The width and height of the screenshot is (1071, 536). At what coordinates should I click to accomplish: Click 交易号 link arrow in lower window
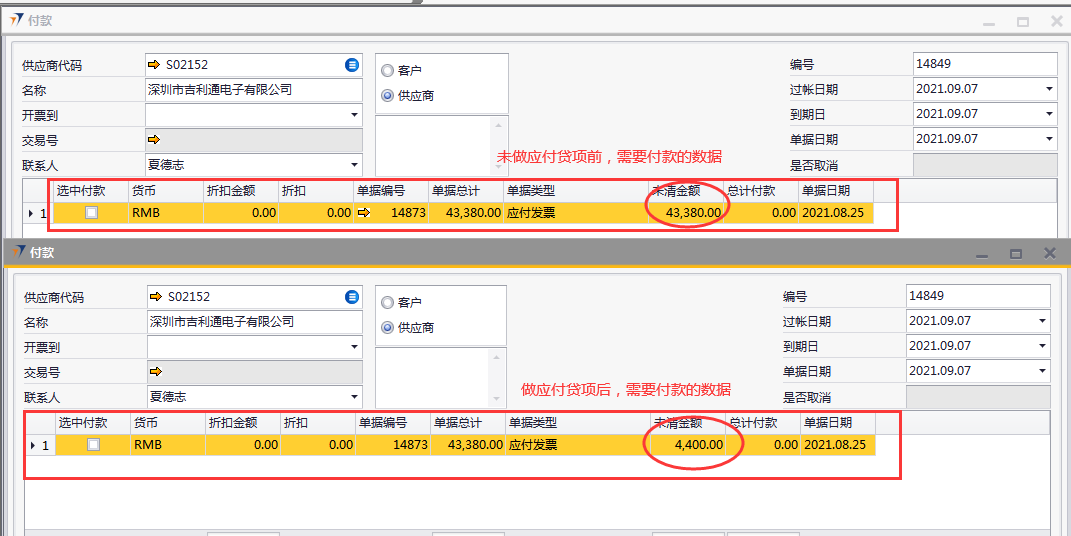point(156,372)
